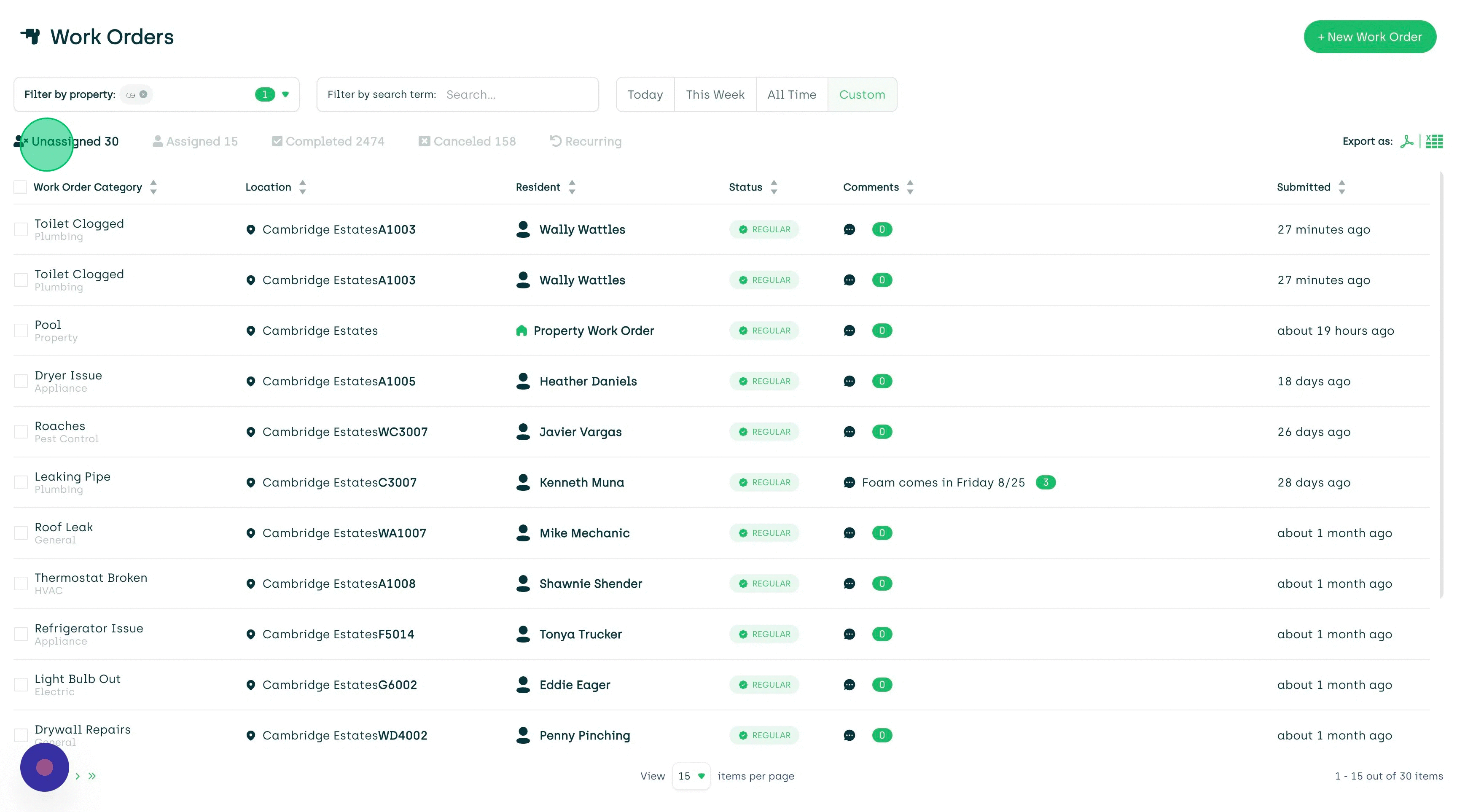The image size is (1457, 812).
Task: Open comments icon on Roaches row
Action: tap(849, 432)
